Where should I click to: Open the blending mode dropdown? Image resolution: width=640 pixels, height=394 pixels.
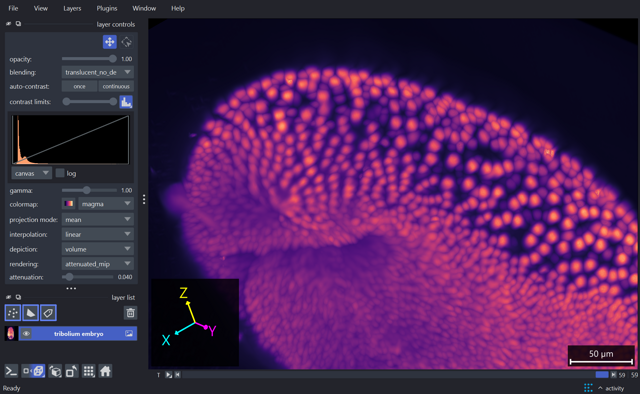98,72
